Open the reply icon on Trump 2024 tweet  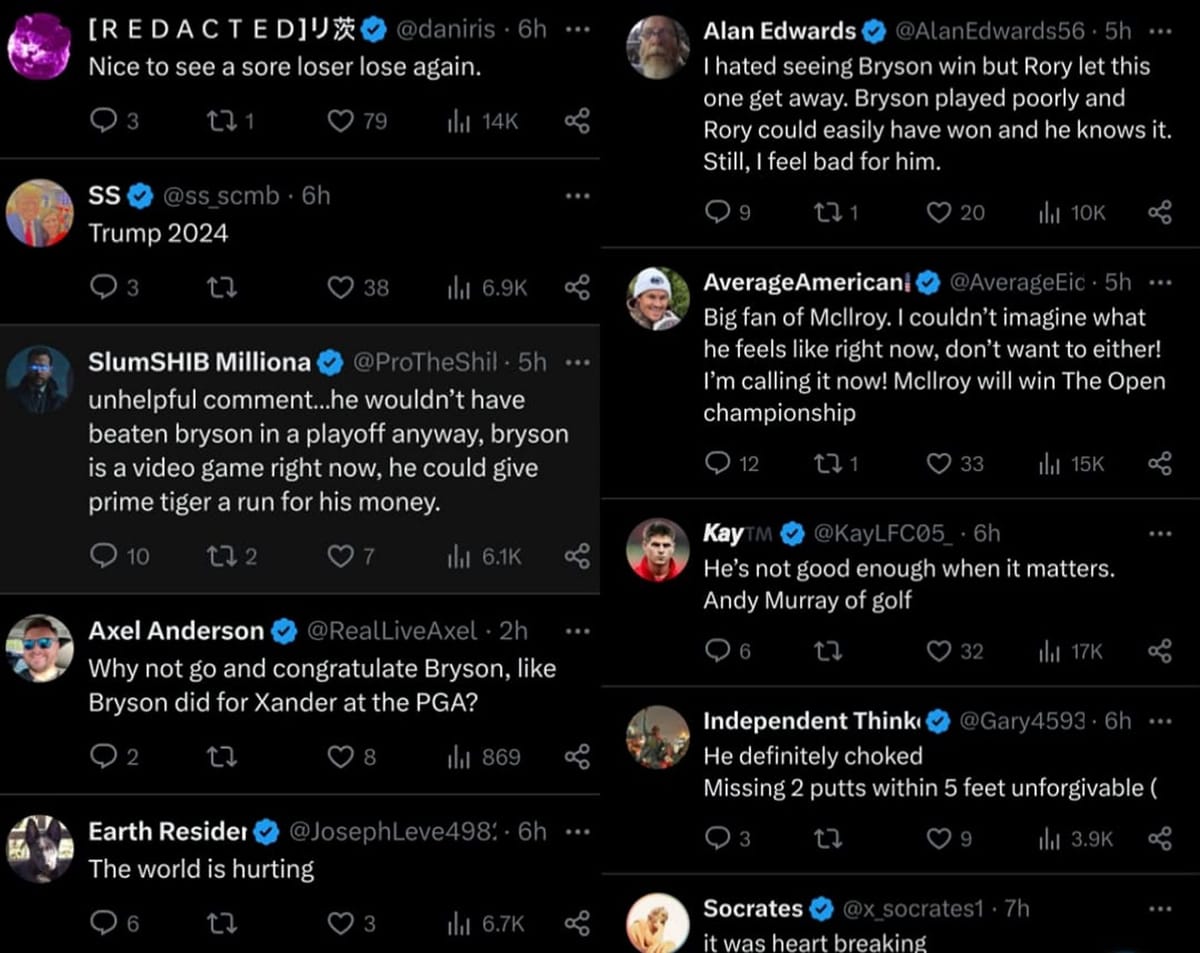[x=104, y=287]
